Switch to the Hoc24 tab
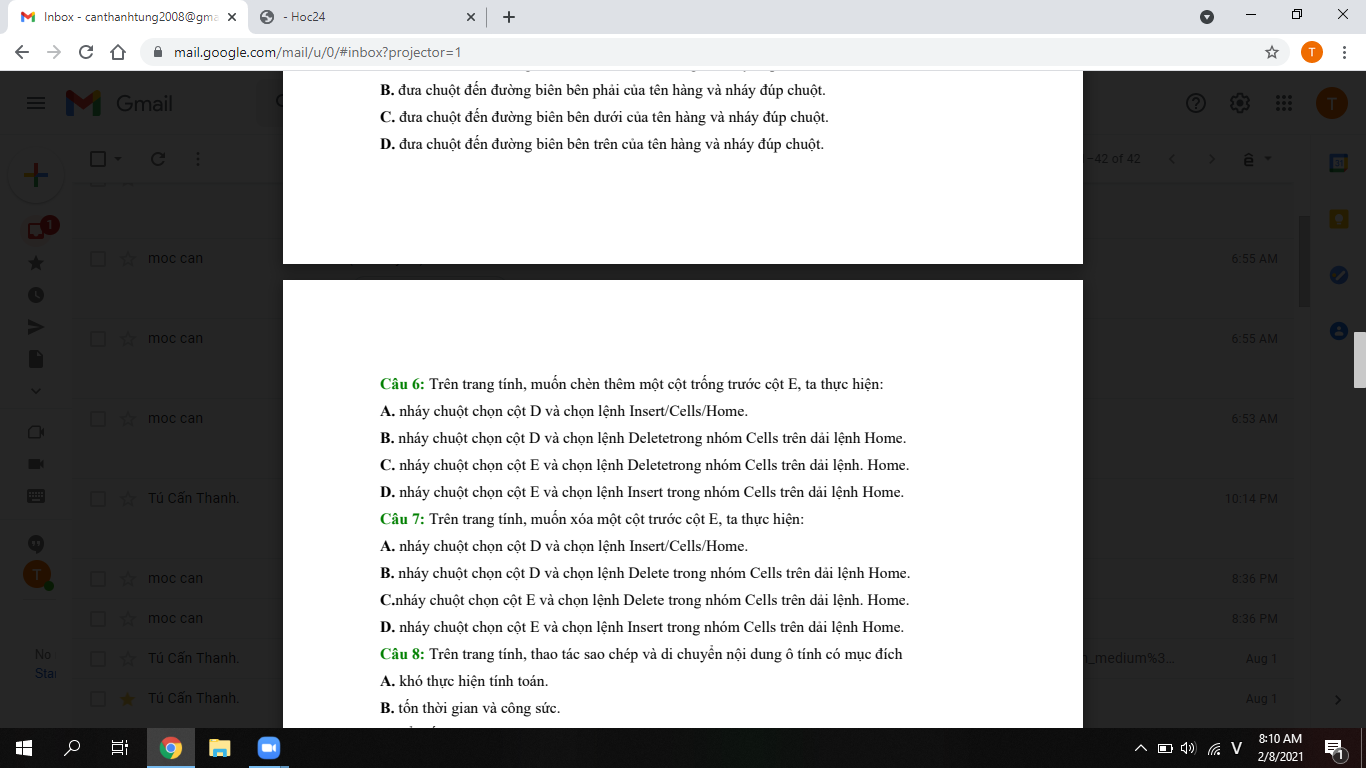Viewport: 1366px width, 768px height. pos(367,17)
